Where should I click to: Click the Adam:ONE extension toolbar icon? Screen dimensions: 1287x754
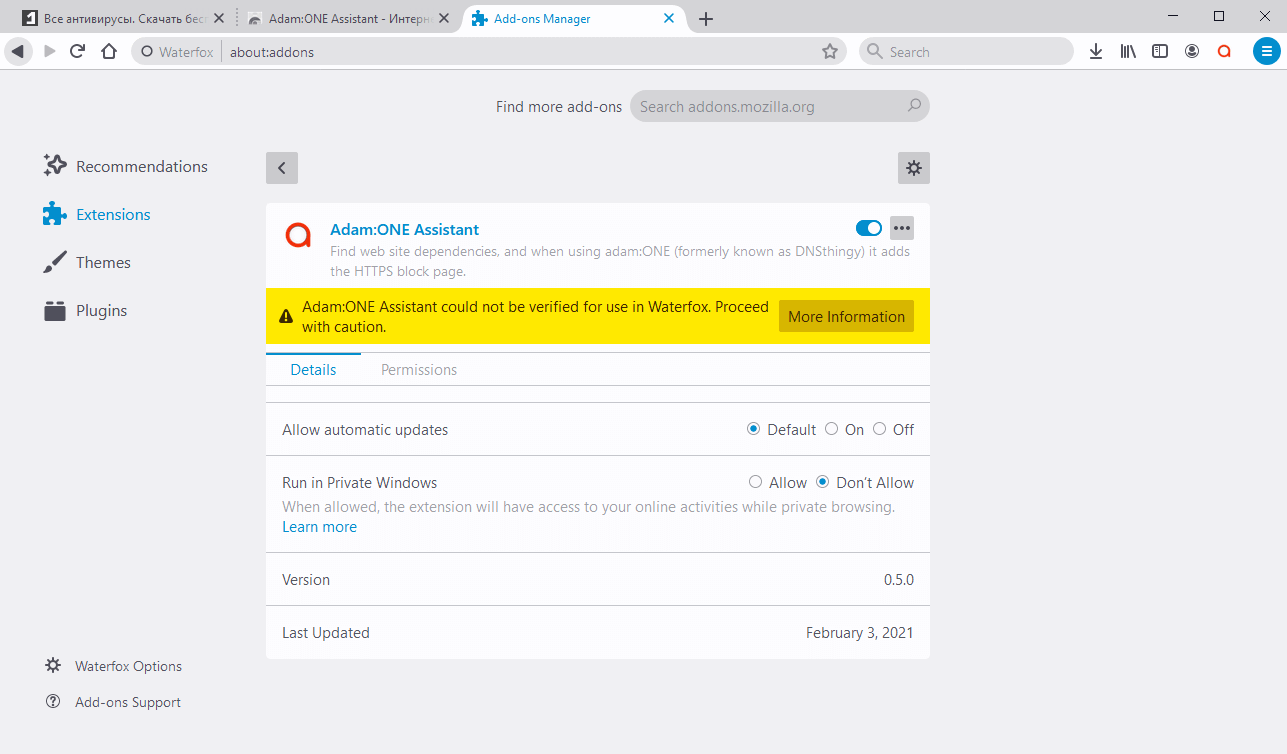pyautogui.click(x=1224, y=51)
